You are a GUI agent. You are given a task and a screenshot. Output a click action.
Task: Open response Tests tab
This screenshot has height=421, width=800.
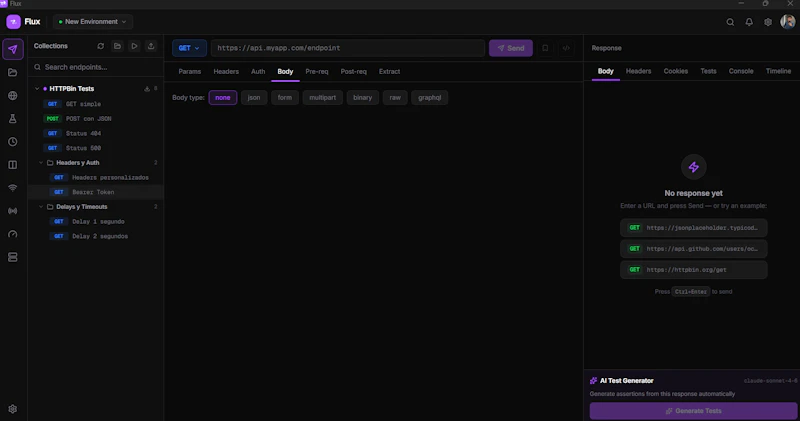tap(708, 71)
